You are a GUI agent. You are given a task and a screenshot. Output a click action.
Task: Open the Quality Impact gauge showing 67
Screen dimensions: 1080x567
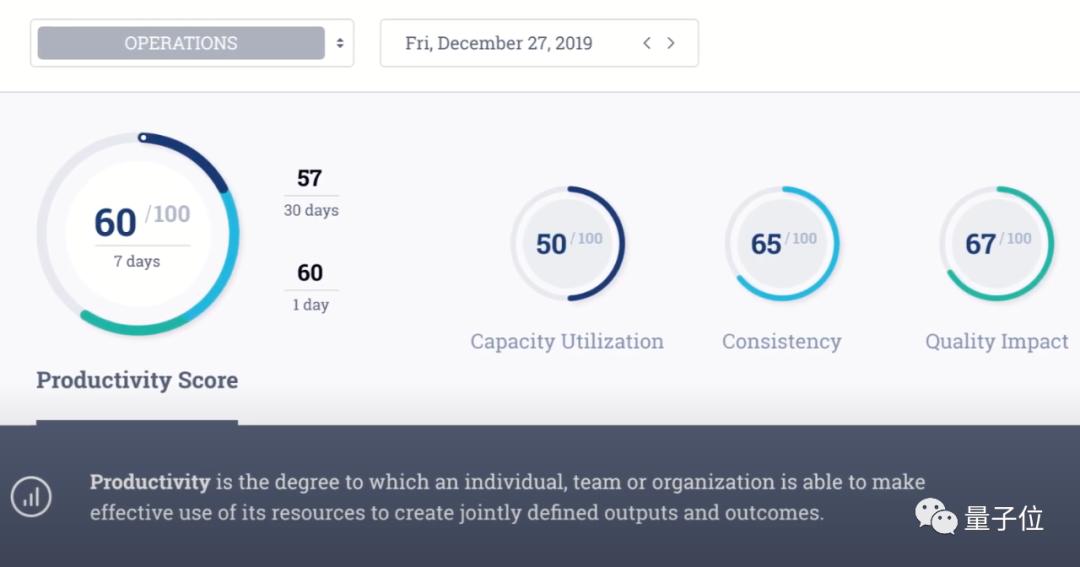[x=996, y=243]
